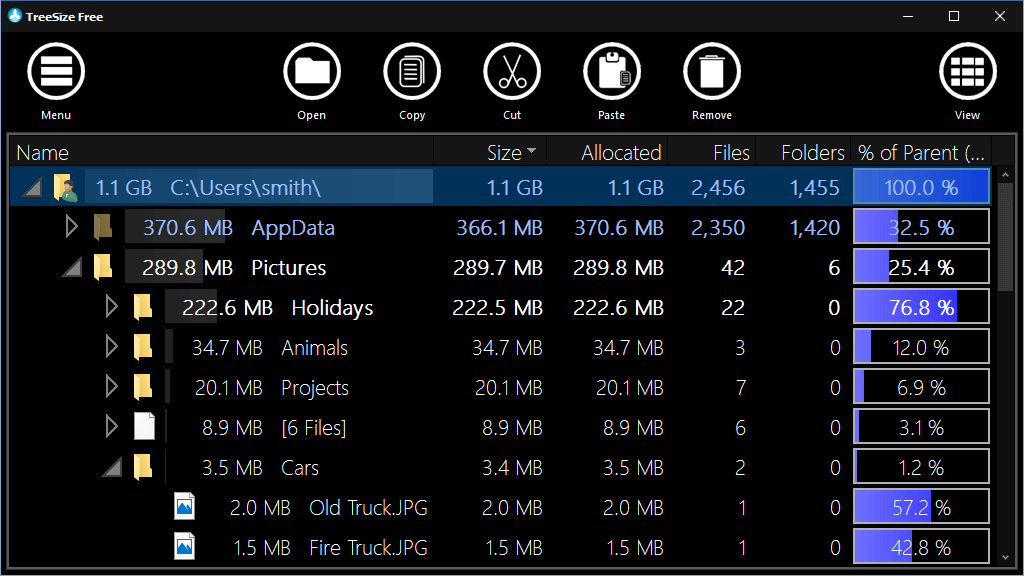Sort by the Size column header
This screenshot has height=576, width=1024.
coord(504,152)
